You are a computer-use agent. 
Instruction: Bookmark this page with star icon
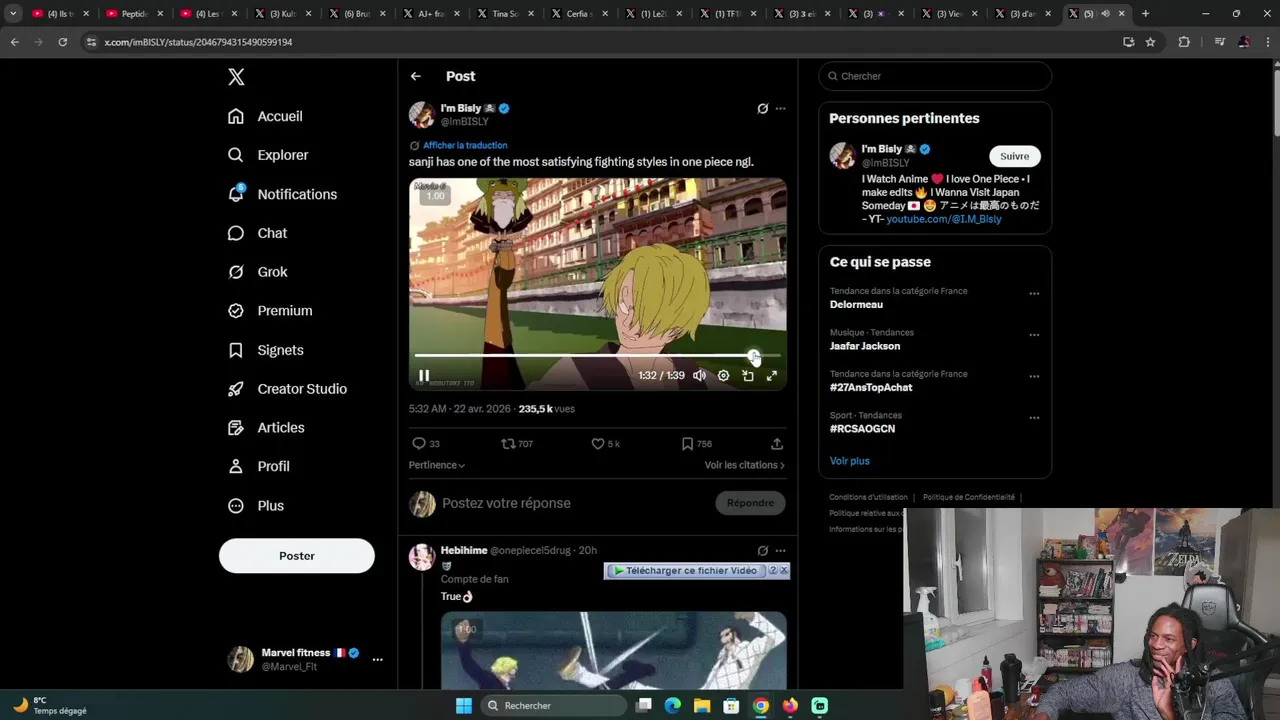click(x=1150, y=42)
